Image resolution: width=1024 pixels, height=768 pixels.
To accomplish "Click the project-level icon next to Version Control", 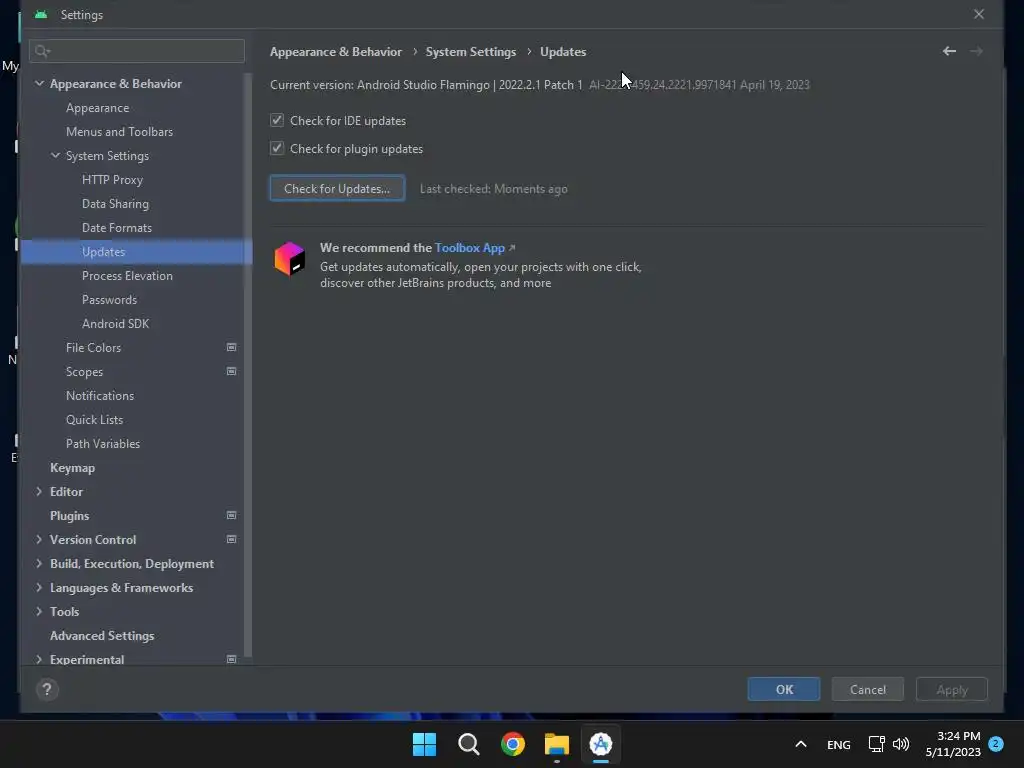I will pos(231,539).
